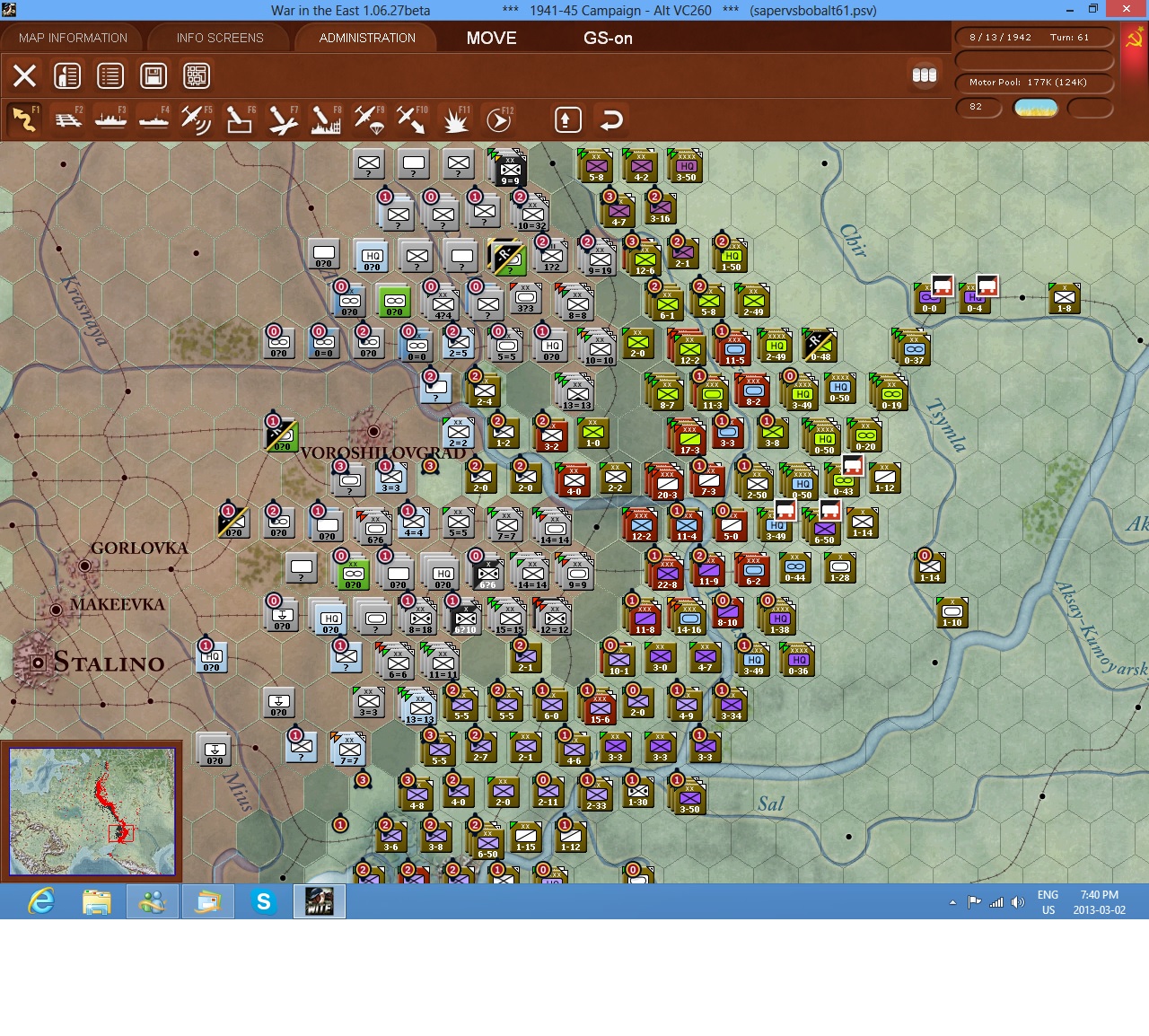Select the 15-6 unit counter
This screenshot has height=1036, width=1149.
[599, 707]
